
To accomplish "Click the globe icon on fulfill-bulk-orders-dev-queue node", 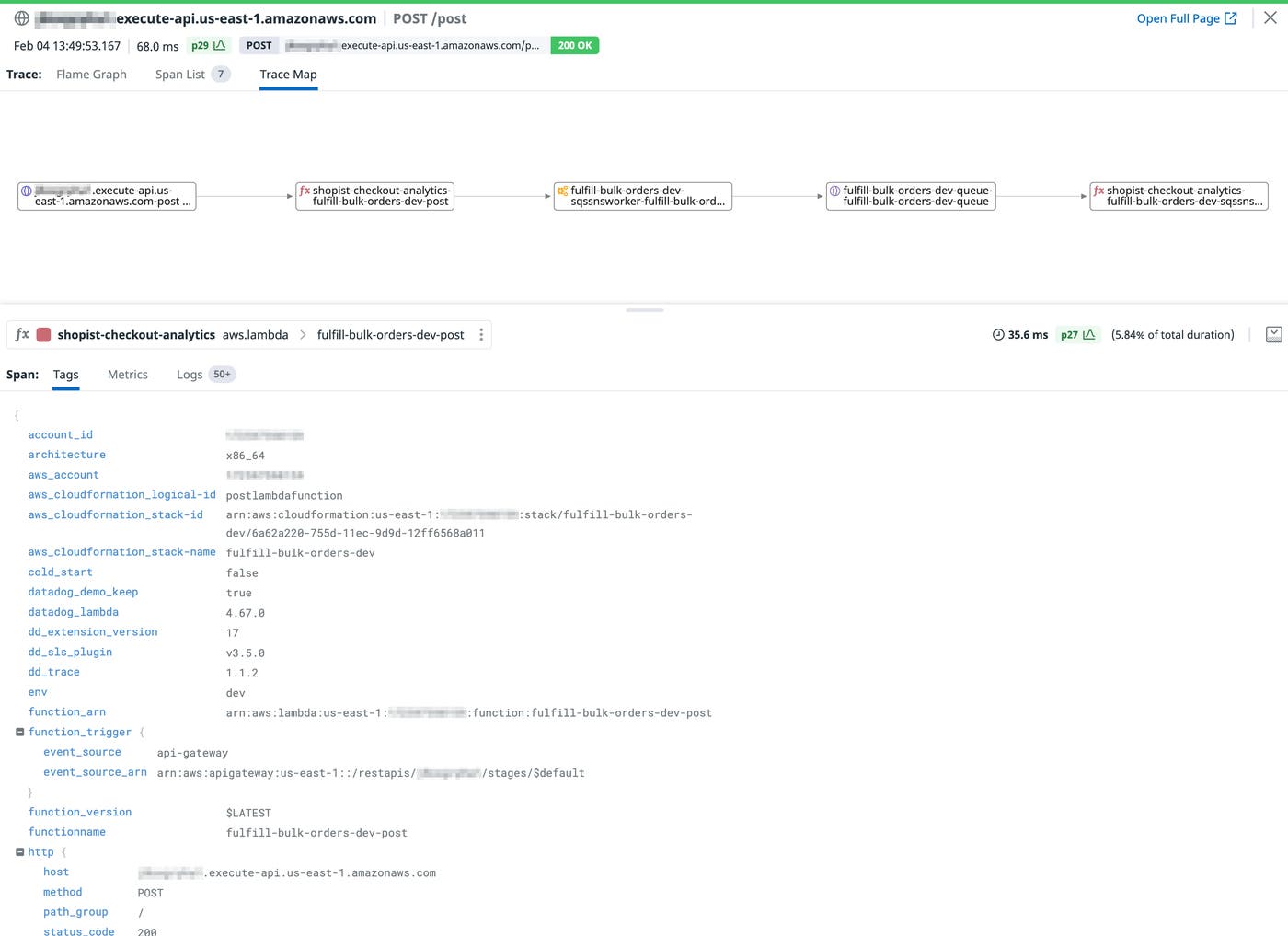I will click(833, 191).
